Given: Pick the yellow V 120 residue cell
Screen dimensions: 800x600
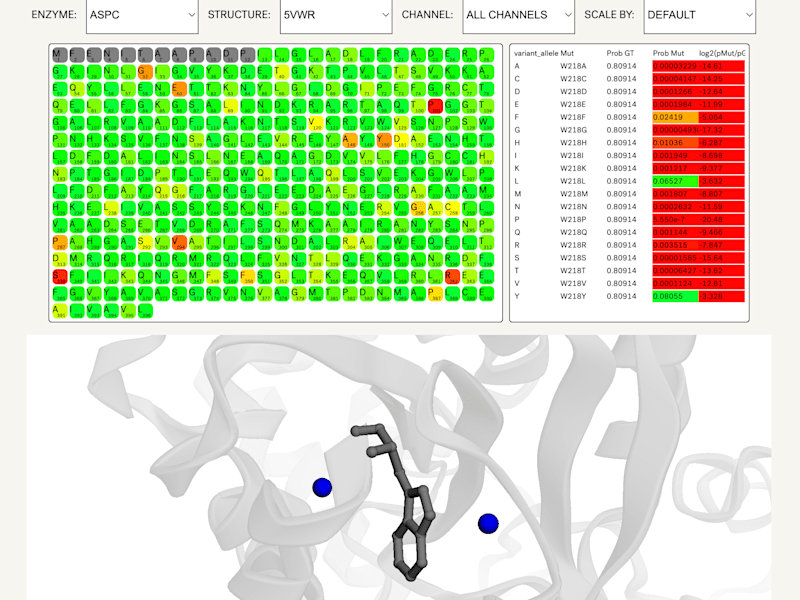Looking at the screenshot, I should (316, 123).
